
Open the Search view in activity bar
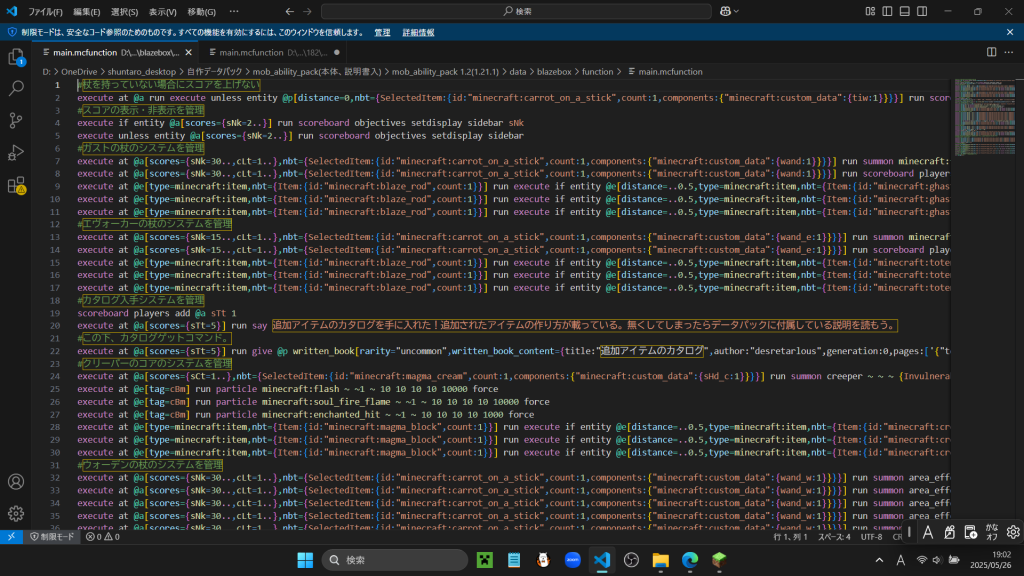pos(16,88)
